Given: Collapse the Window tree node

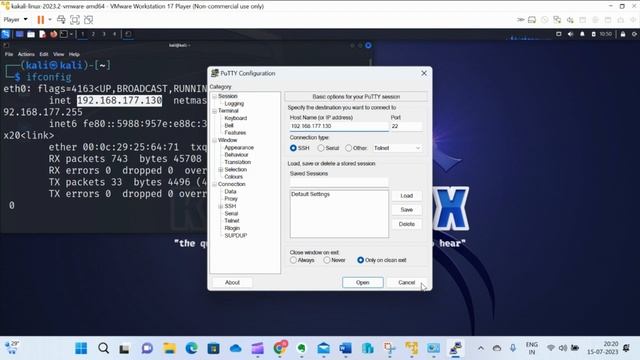Looking at the screenshot, I should [214, 140].
